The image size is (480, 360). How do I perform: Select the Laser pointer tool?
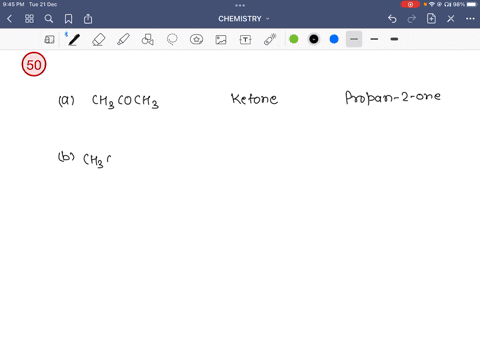coord(270,39)
